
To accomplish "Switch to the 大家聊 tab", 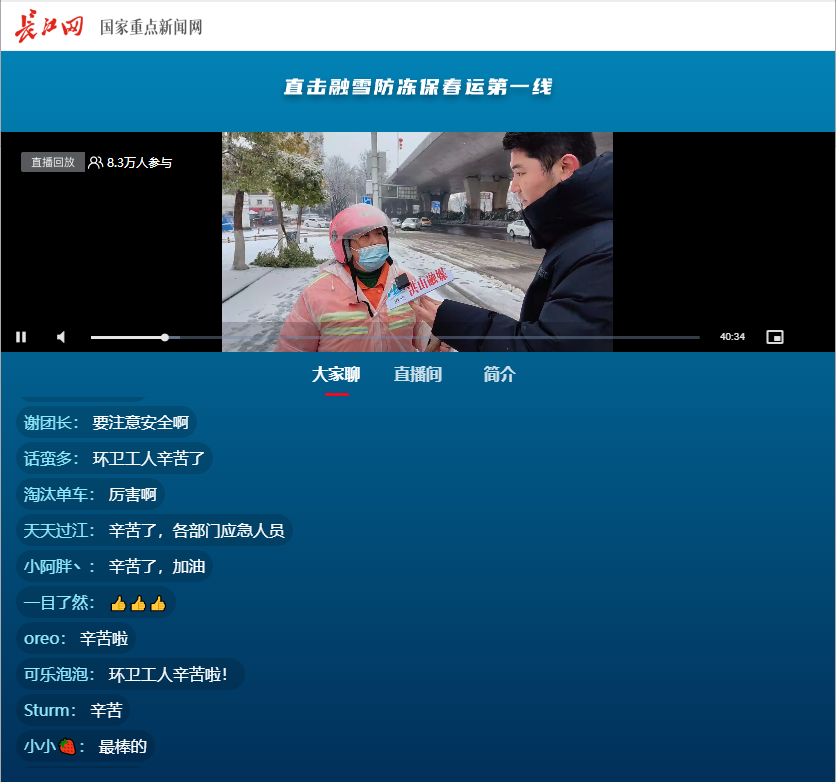I will click(336, 375).
